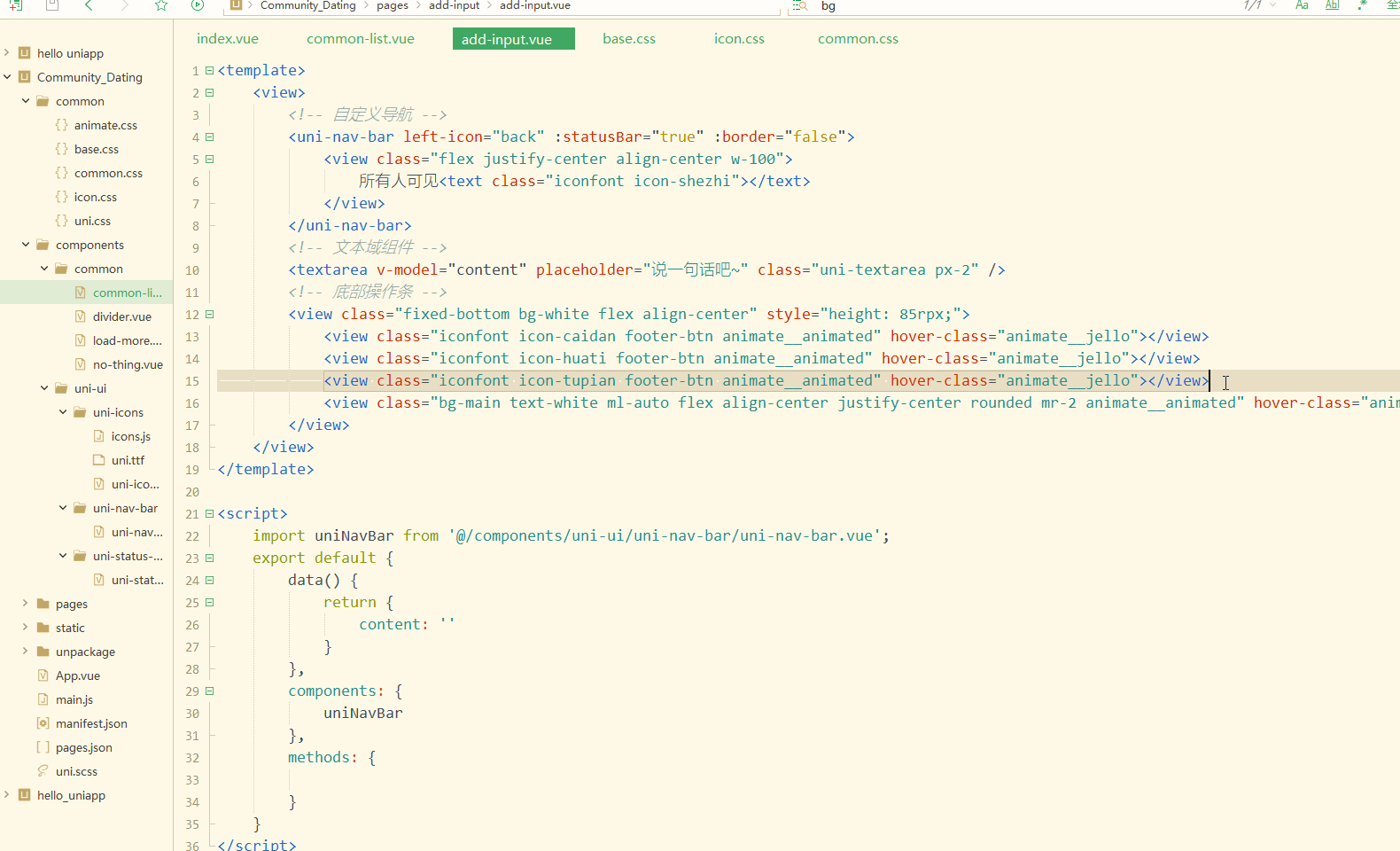
Task: Click add-input.vue in the breadcrumb
Action: pyautogui.click(x=535, y=5)
